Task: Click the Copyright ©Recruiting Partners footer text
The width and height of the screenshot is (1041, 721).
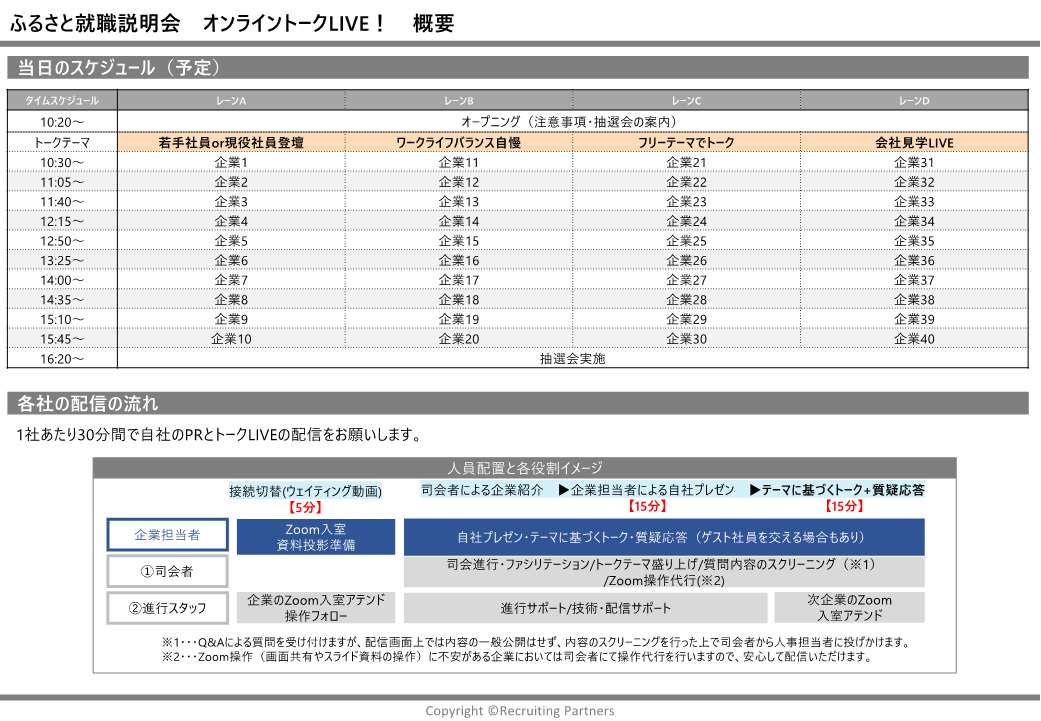Action: (520, 711)
